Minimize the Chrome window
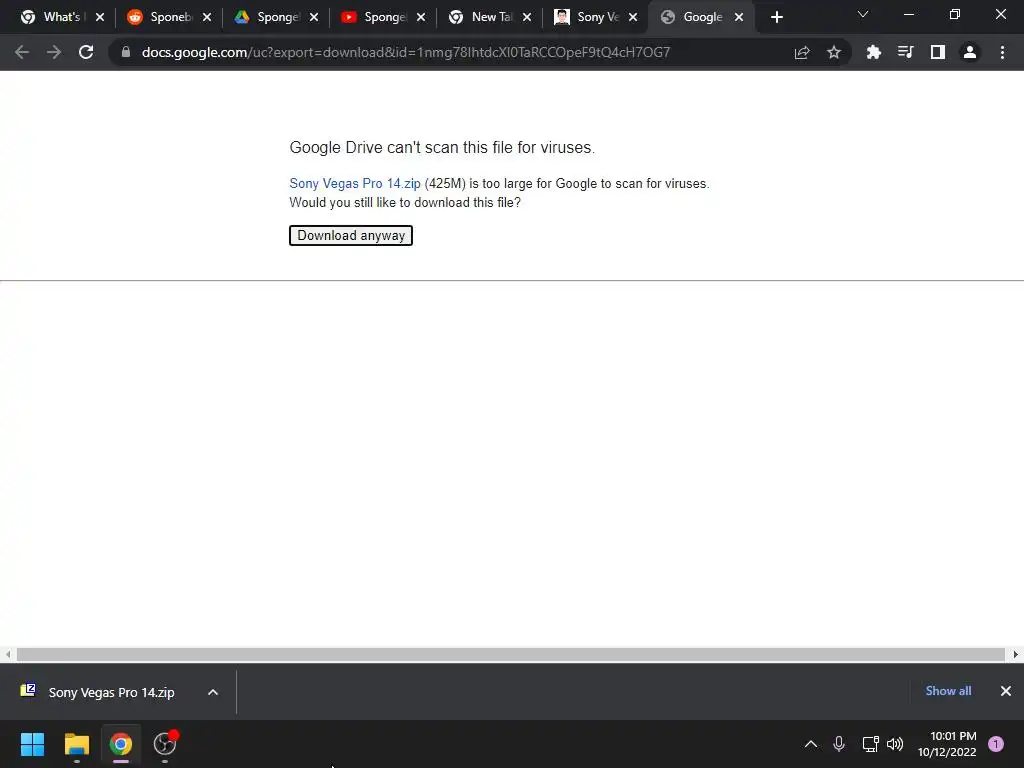Viewport: 1024px width, 768px height. coord(908,14)
